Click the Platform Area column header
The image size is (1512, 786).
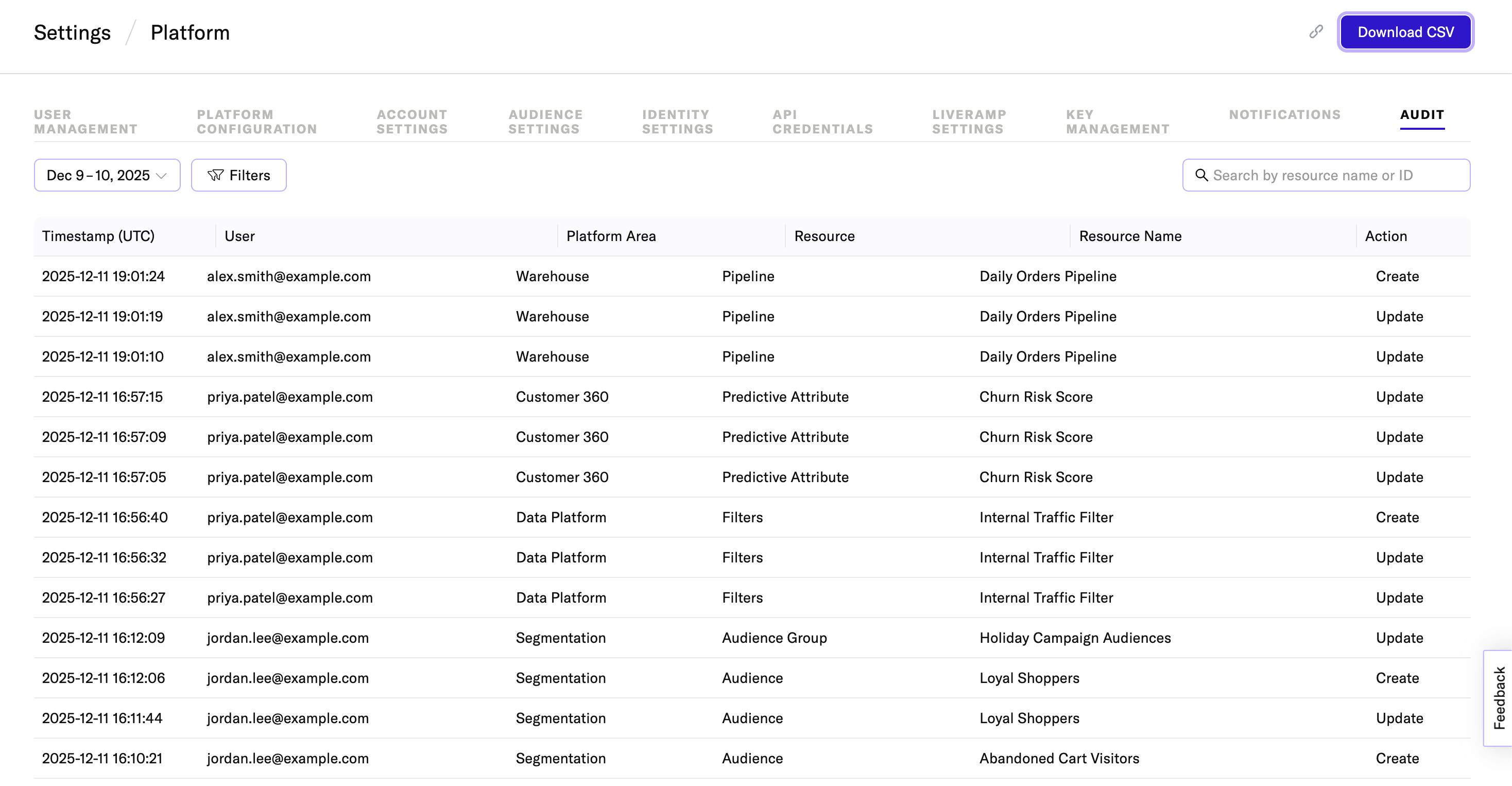(611, 236)
